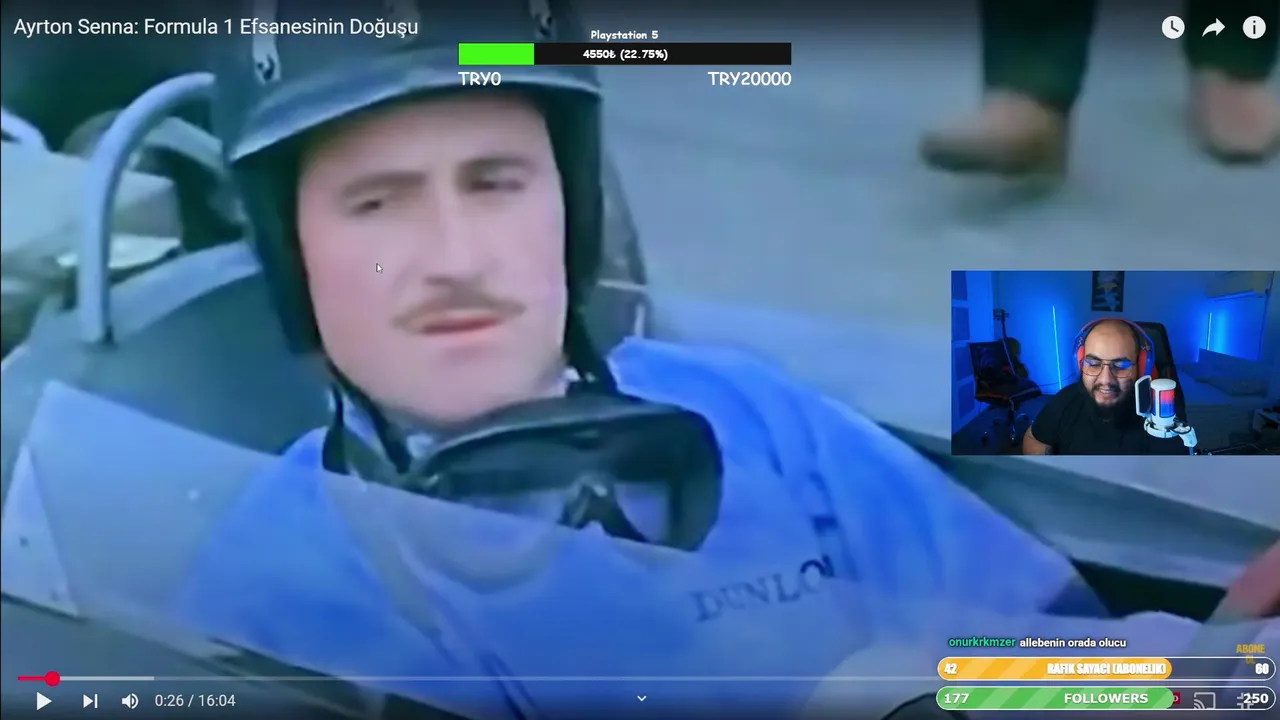Click the 0:26 / 16:04 time display

[195, 701]
